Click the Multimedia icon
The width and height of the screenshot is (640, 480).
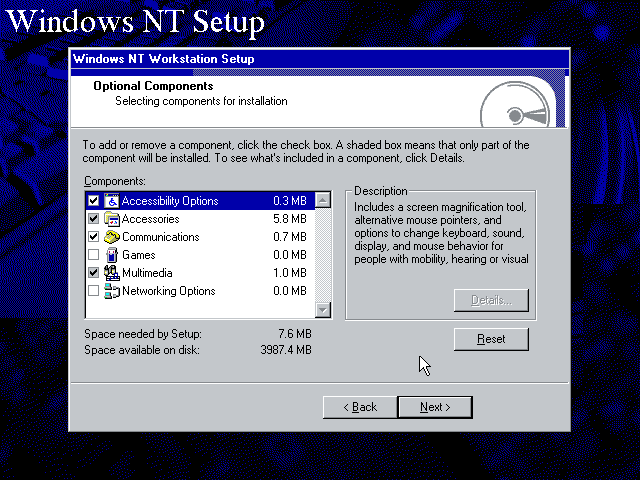pyautogui.click(x=111, y=273)
